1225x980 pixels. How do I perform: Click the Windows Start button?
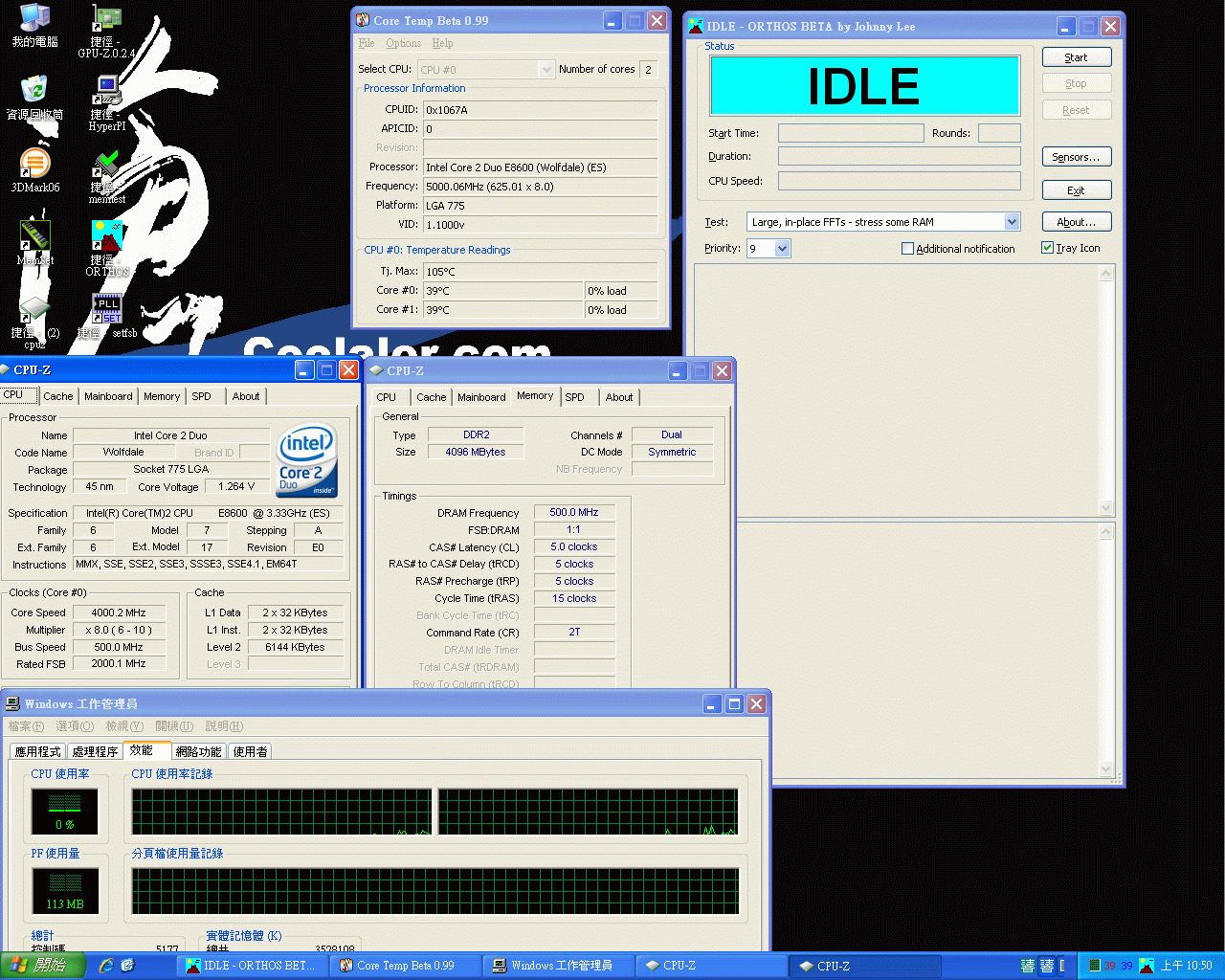click(43, 966)
